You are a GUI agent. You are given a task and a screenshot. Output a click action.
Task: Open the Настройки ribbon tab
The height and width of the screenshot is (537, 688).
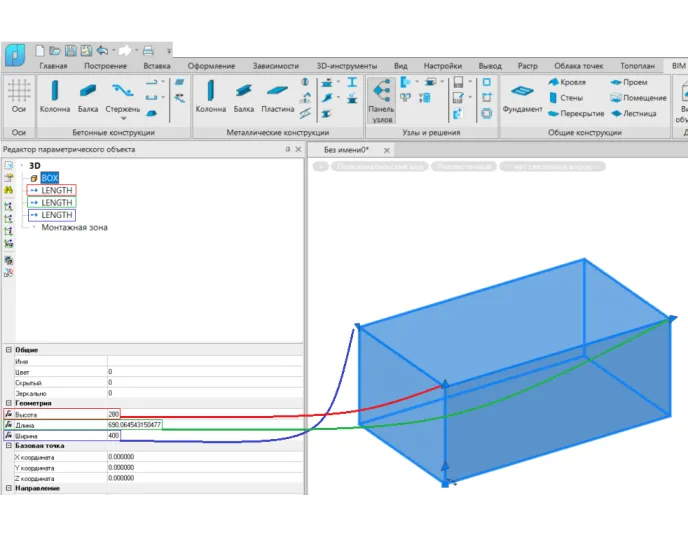tap(443, 66)
